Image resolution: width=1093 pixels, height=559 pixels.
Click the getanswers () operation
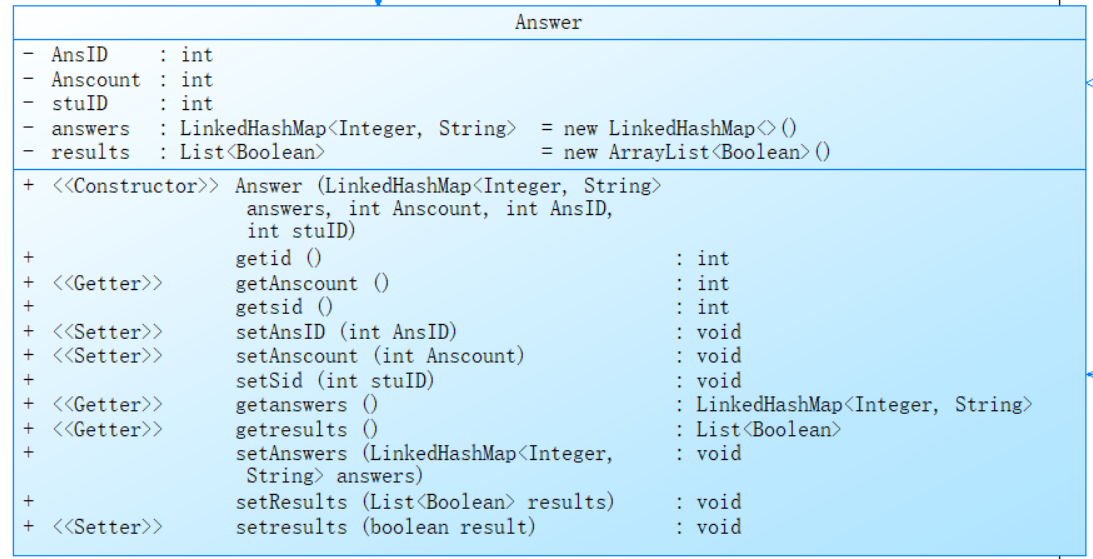307,405
